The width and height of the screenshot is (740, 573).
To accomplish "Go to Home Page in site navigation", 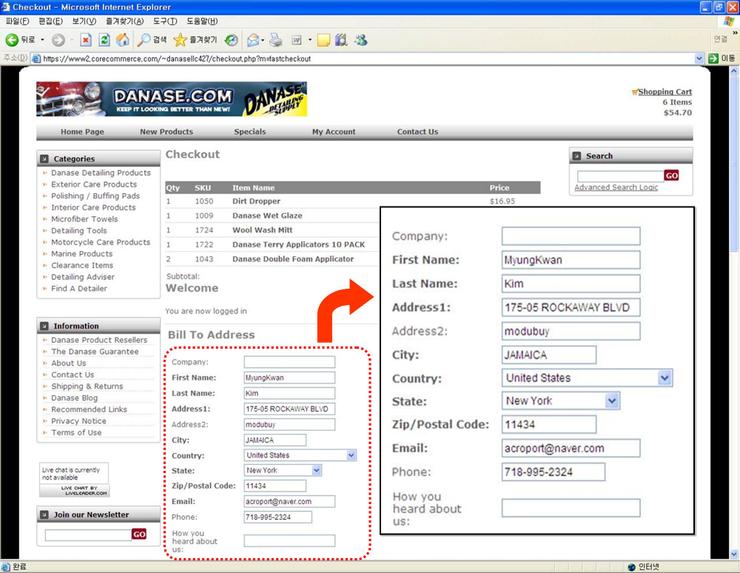I will coord(82,132).
